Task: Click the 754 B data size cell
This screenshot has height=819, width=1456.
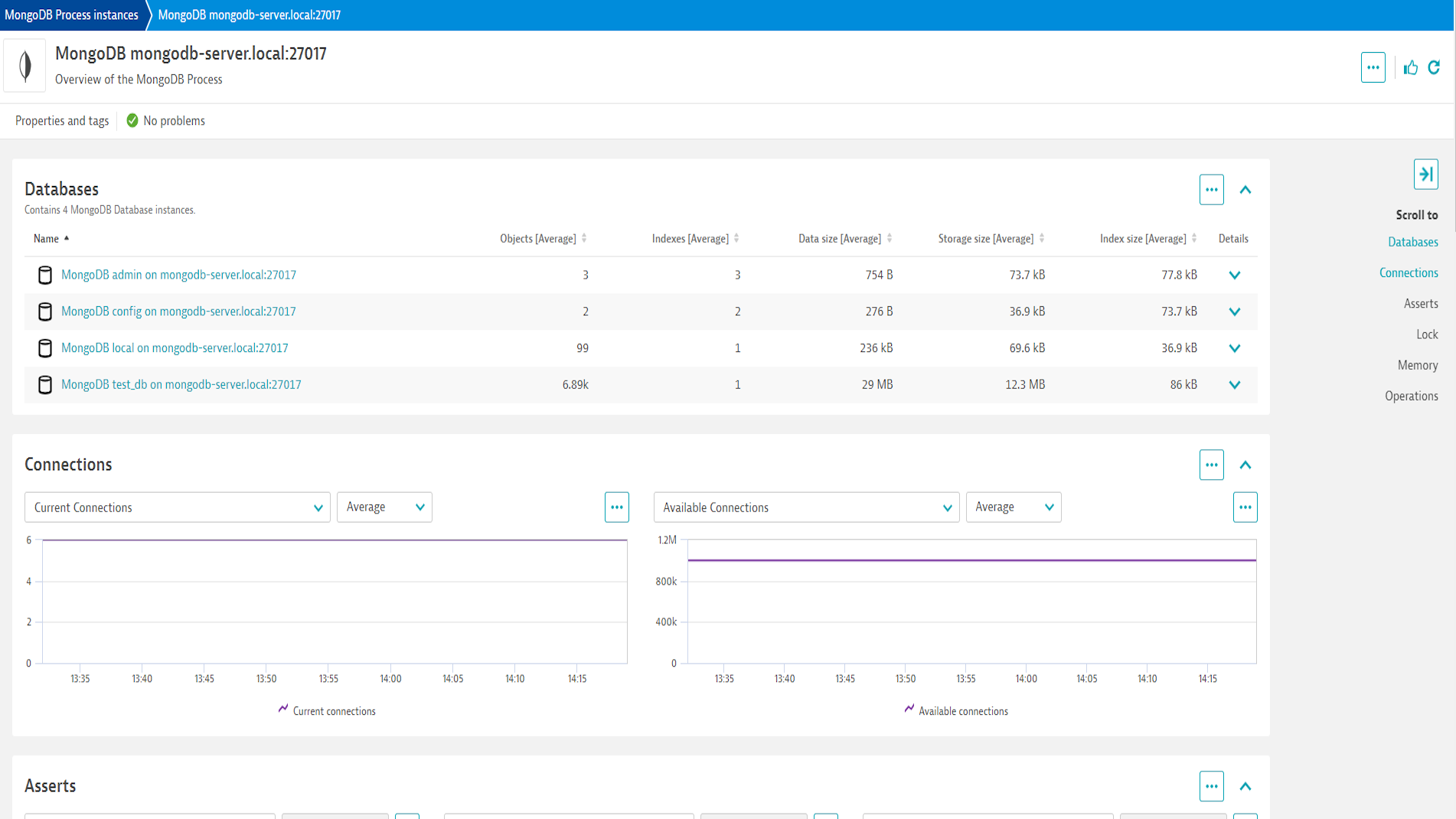Action: (x=879, y=275)
